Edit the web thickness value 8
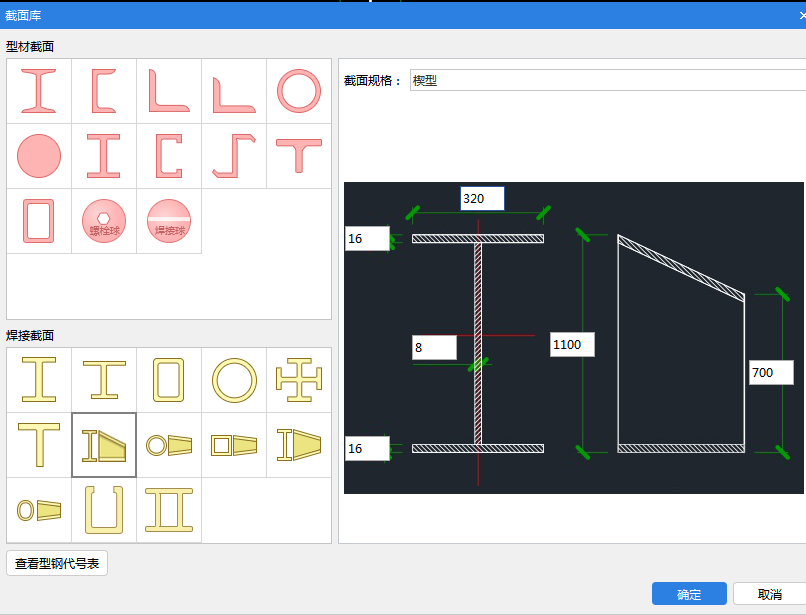The image size is (806, 615). click(434, 348)
